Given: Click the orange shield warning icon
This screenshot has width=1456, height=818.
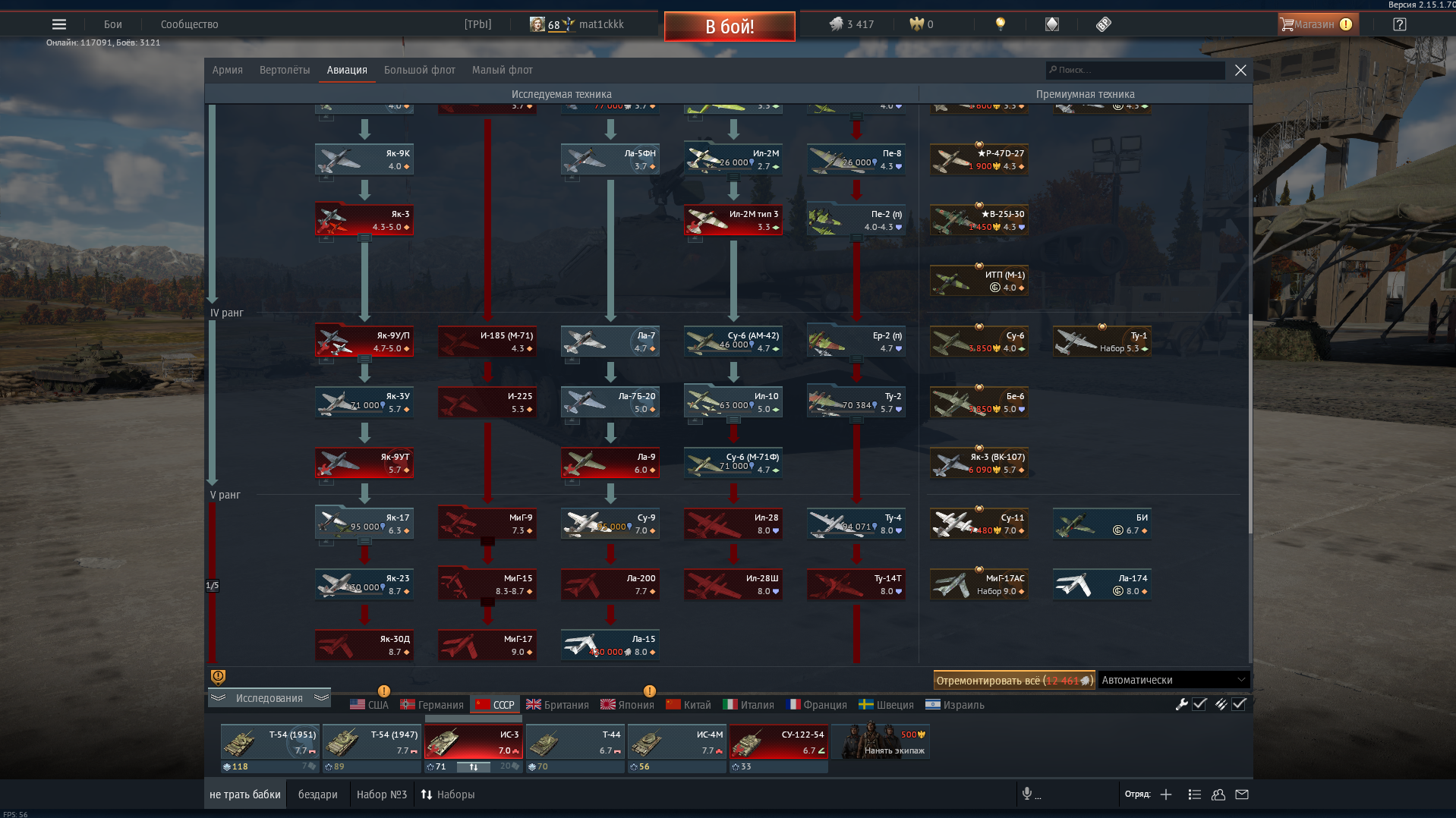Looking at the screenshot, I should coord(218,676).
